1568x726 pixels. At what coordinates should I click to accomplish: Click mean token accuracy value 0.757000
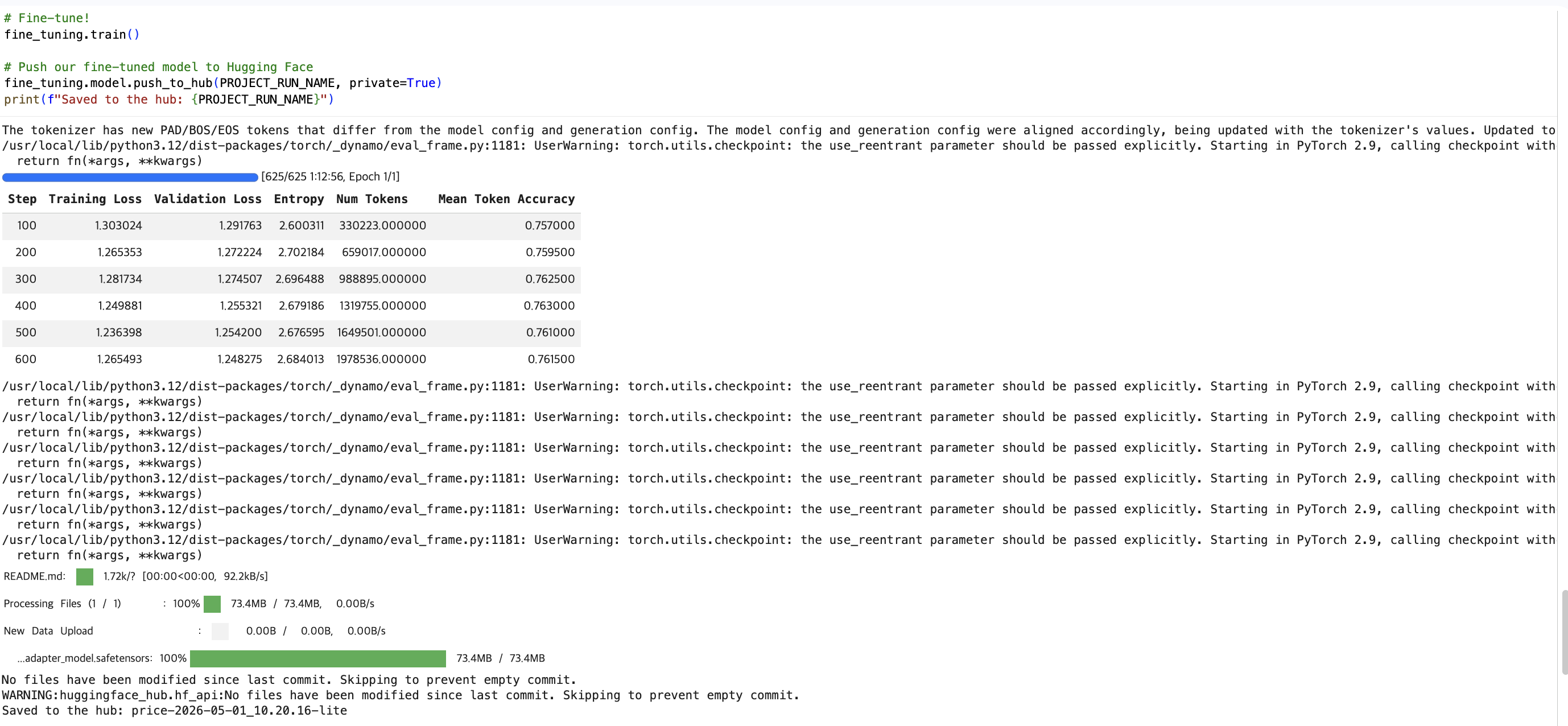550,225
